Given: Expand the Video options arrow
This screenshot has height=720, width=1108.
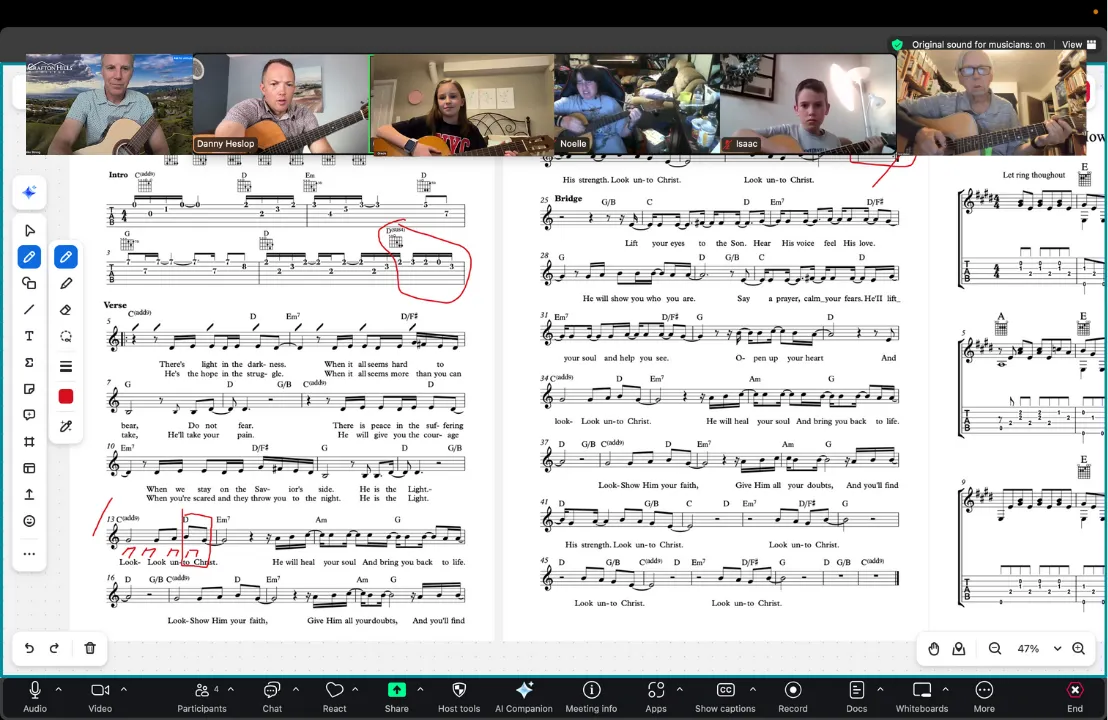Looking at the screenshot, I should pos(124,689).
